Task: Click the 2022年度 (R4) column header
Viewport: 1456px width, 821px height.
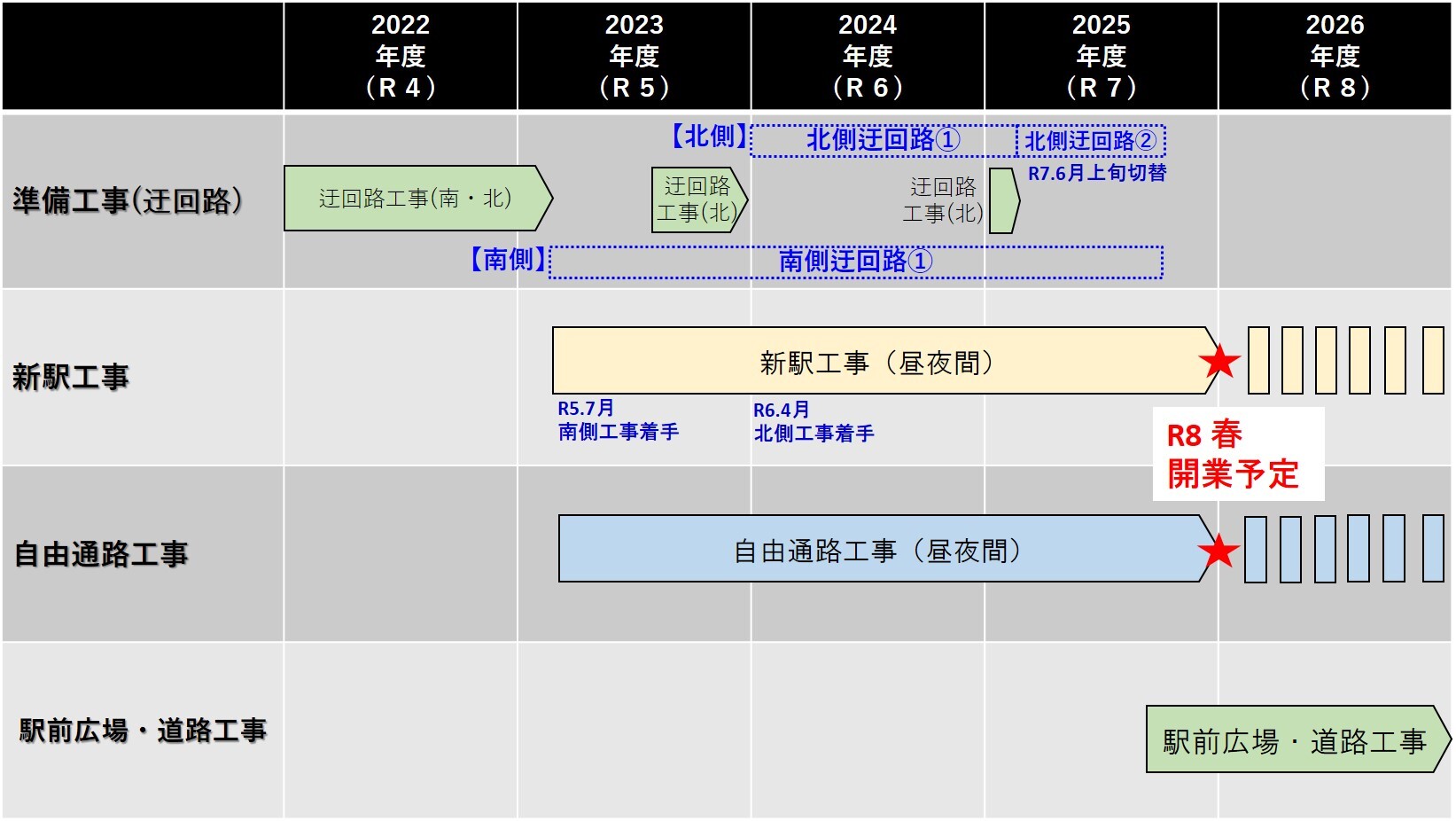Action: coord(401,56)
